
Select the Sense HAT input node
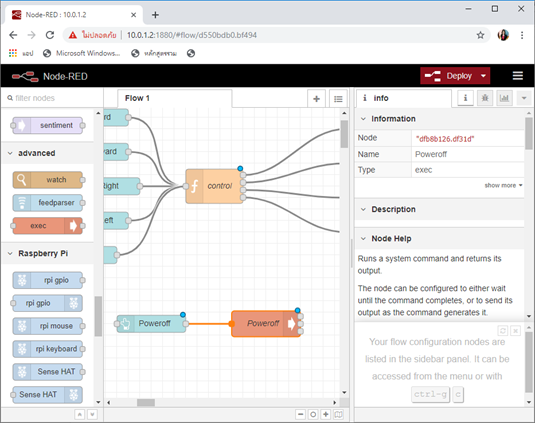48,371
